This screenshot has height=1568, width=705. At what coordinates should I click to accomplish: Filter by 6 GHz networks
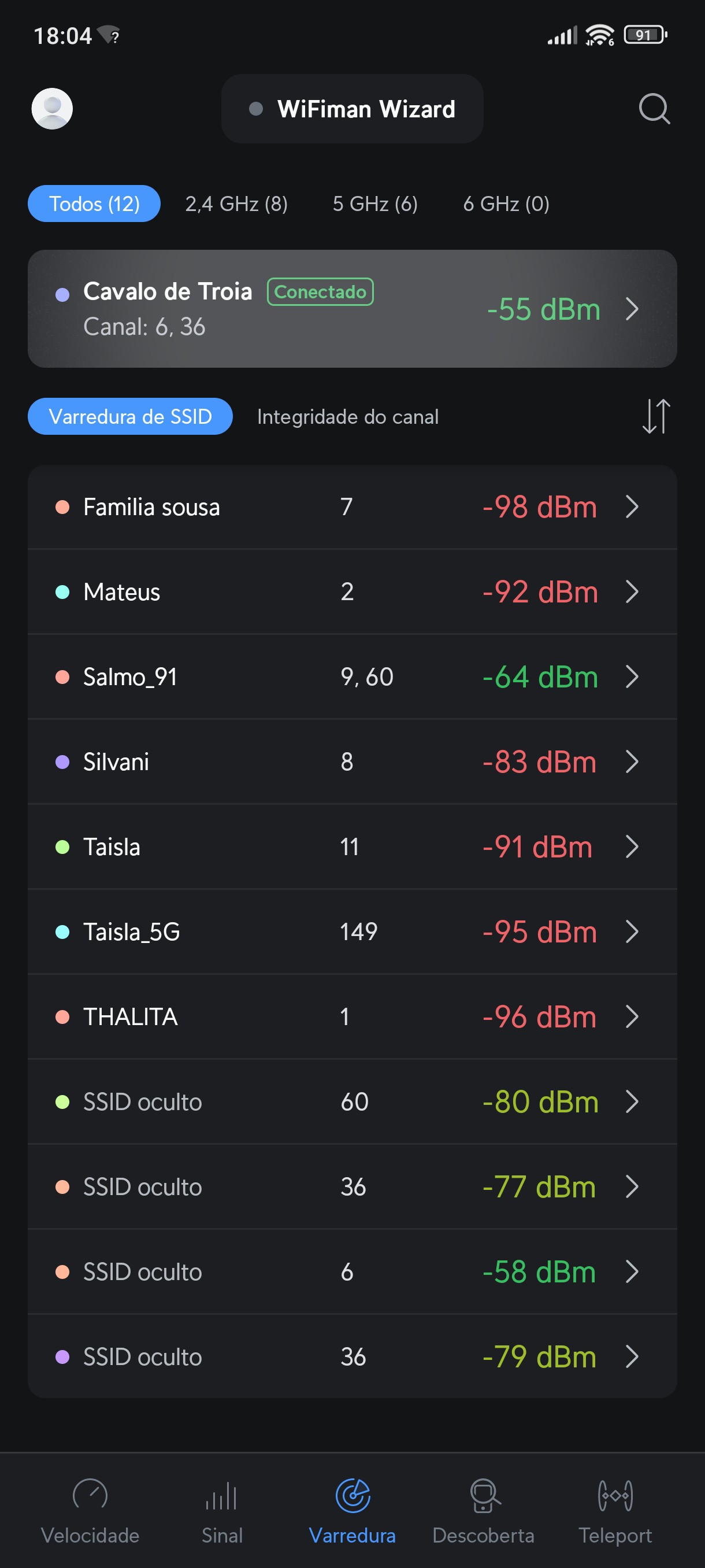point(506,204)
